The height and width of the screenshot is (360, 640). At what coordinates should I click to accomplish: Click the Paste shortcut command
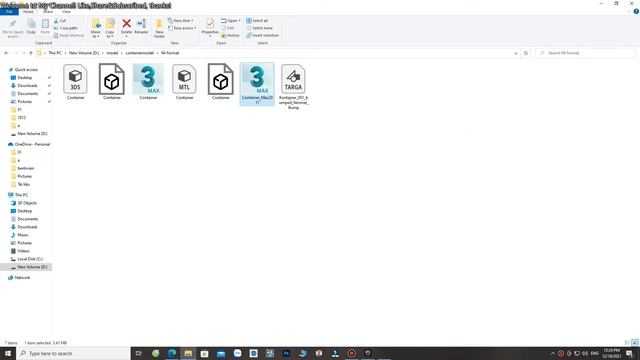(69, 36)
